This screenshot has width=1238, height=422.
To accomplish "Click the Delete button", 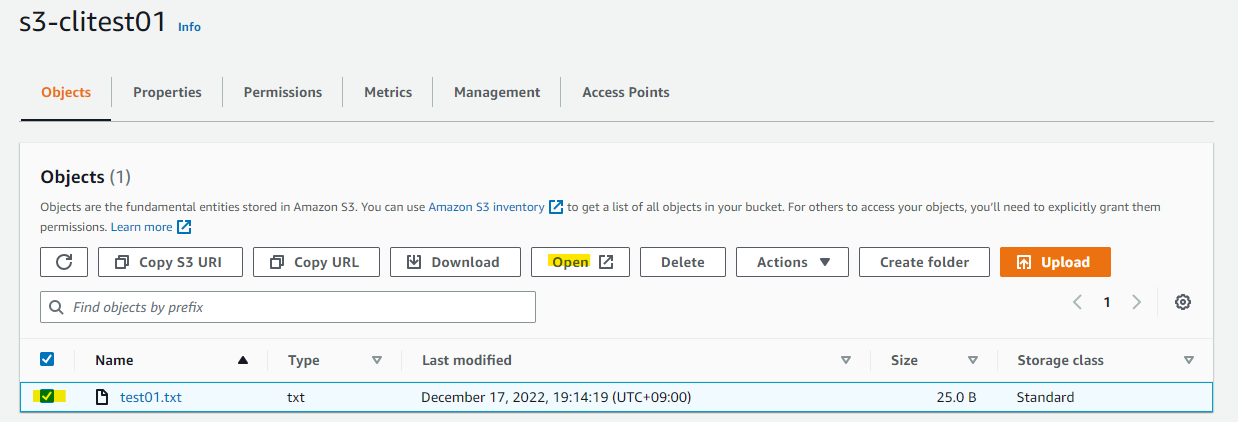I will 683,262.
